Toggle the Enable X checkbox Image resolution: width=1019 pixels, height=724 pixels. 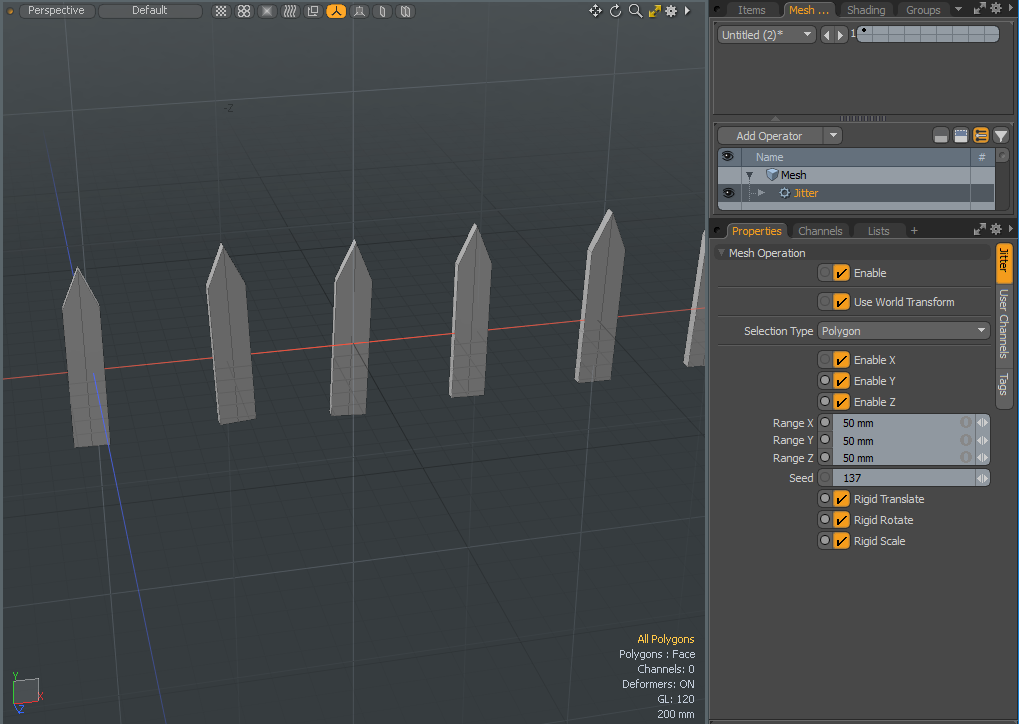[x=841, y=360]
